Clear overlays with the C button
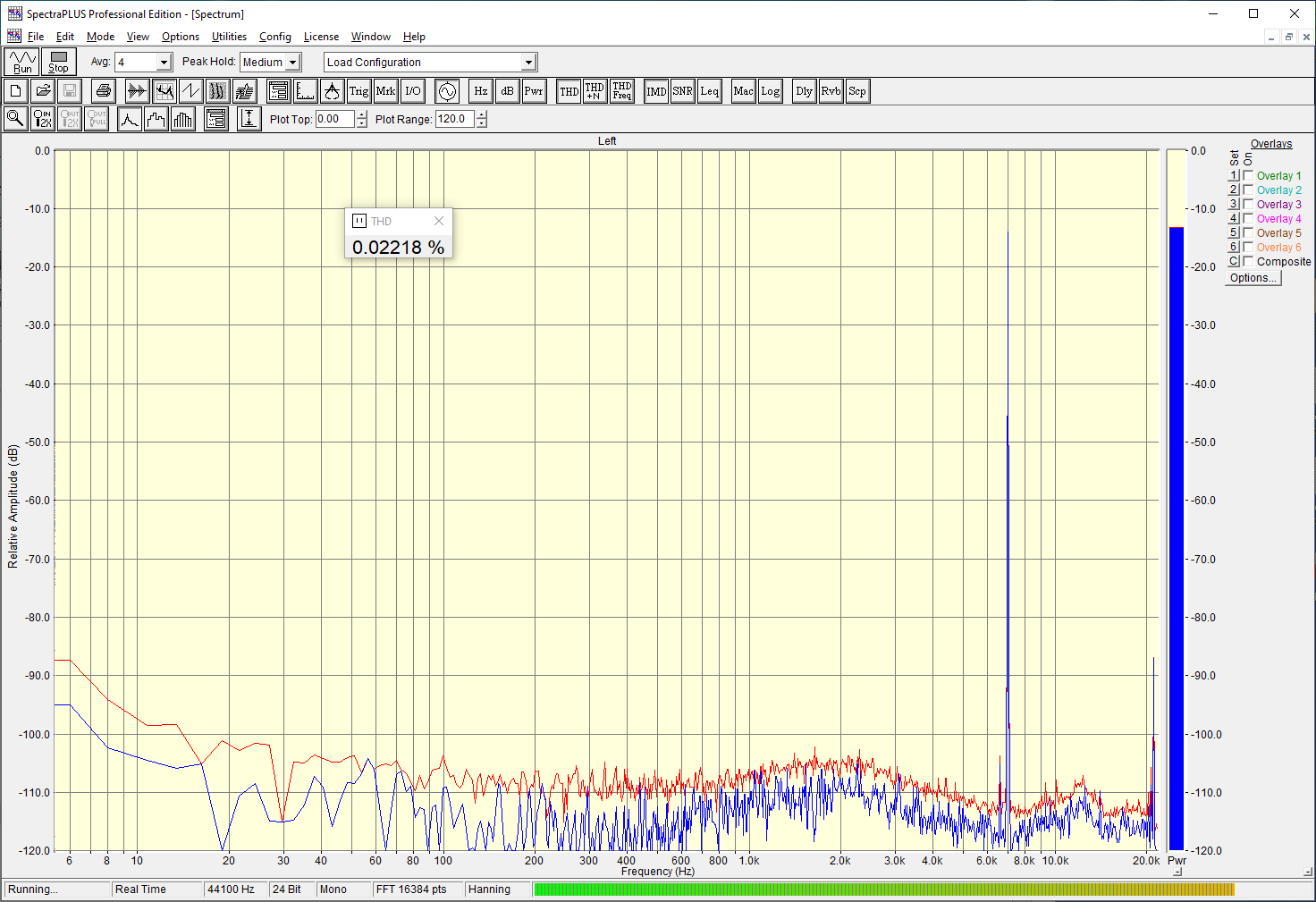1316x902 pixels. (1234, 261)
